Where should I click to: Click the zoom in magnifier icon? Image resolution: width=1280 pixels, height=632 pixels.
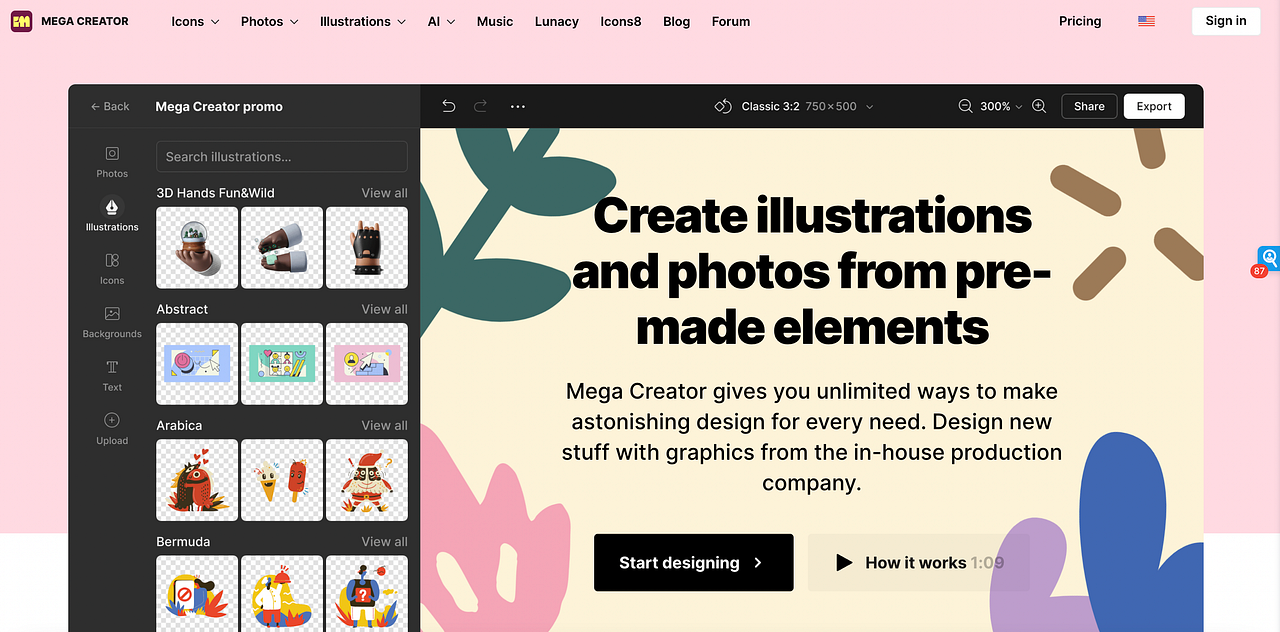click(1039, 106)
